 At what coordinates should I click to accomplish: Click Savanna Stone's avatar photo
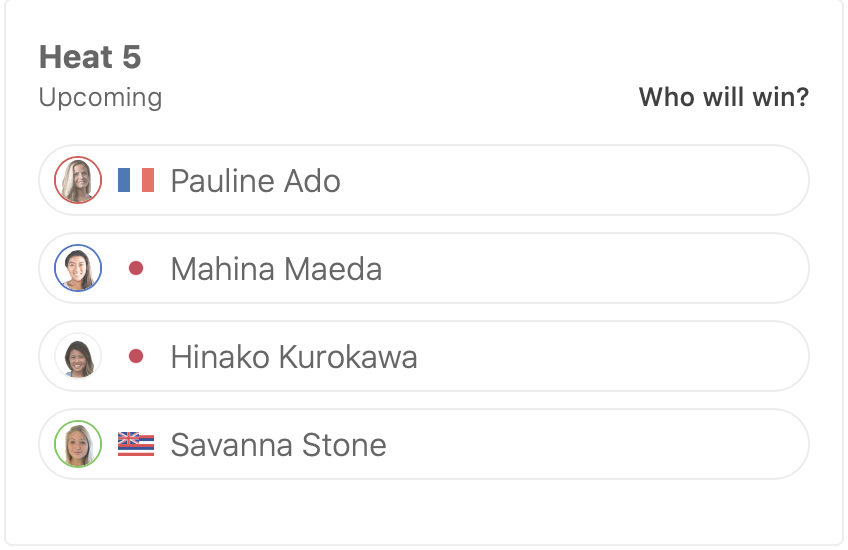point(78,444)
